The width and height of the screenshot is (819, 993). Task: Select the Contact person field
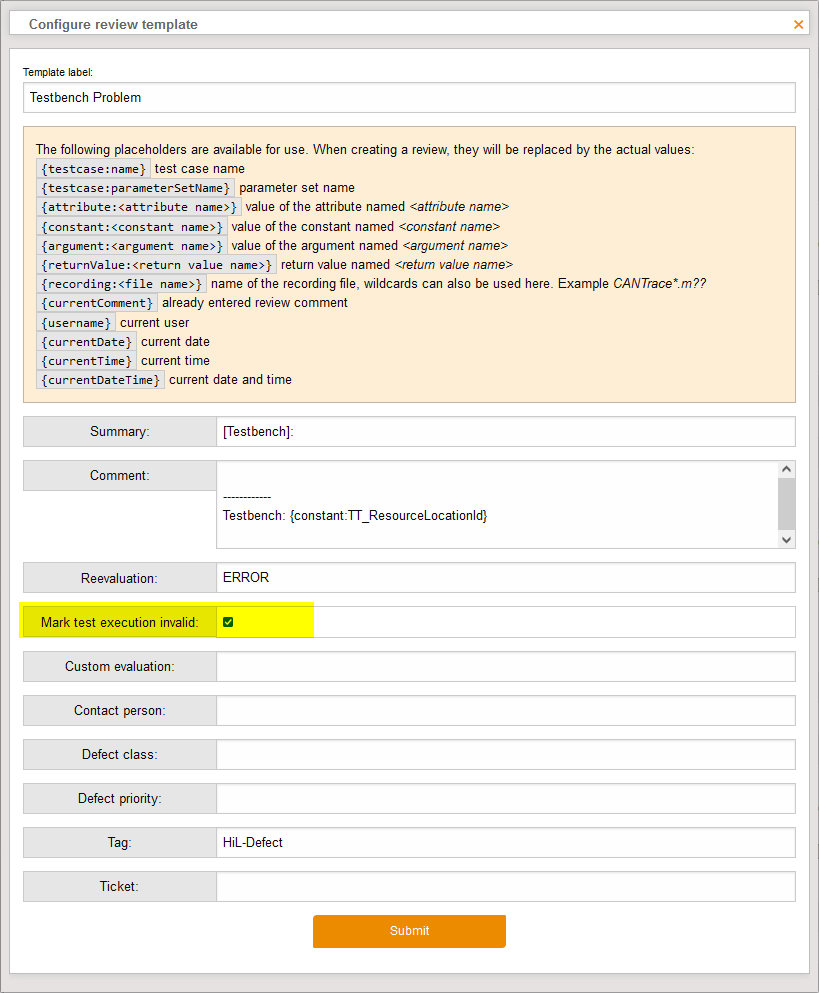(505, 710)
